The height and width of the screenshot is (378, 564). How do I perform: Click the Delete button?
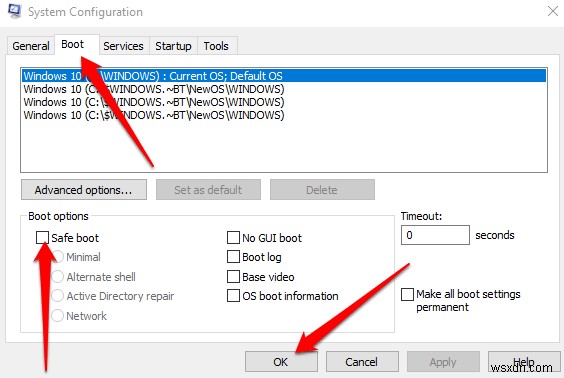[x=322, y=190]
